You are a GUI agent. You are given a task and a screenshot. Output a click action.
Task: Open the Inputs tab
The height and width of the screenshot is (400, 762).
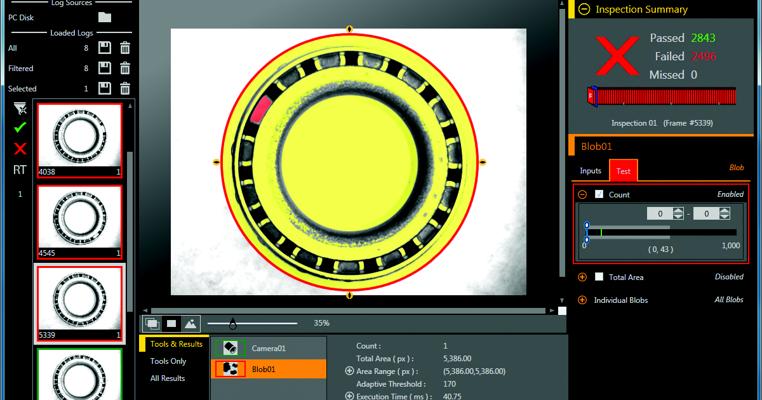pos(590,171)
